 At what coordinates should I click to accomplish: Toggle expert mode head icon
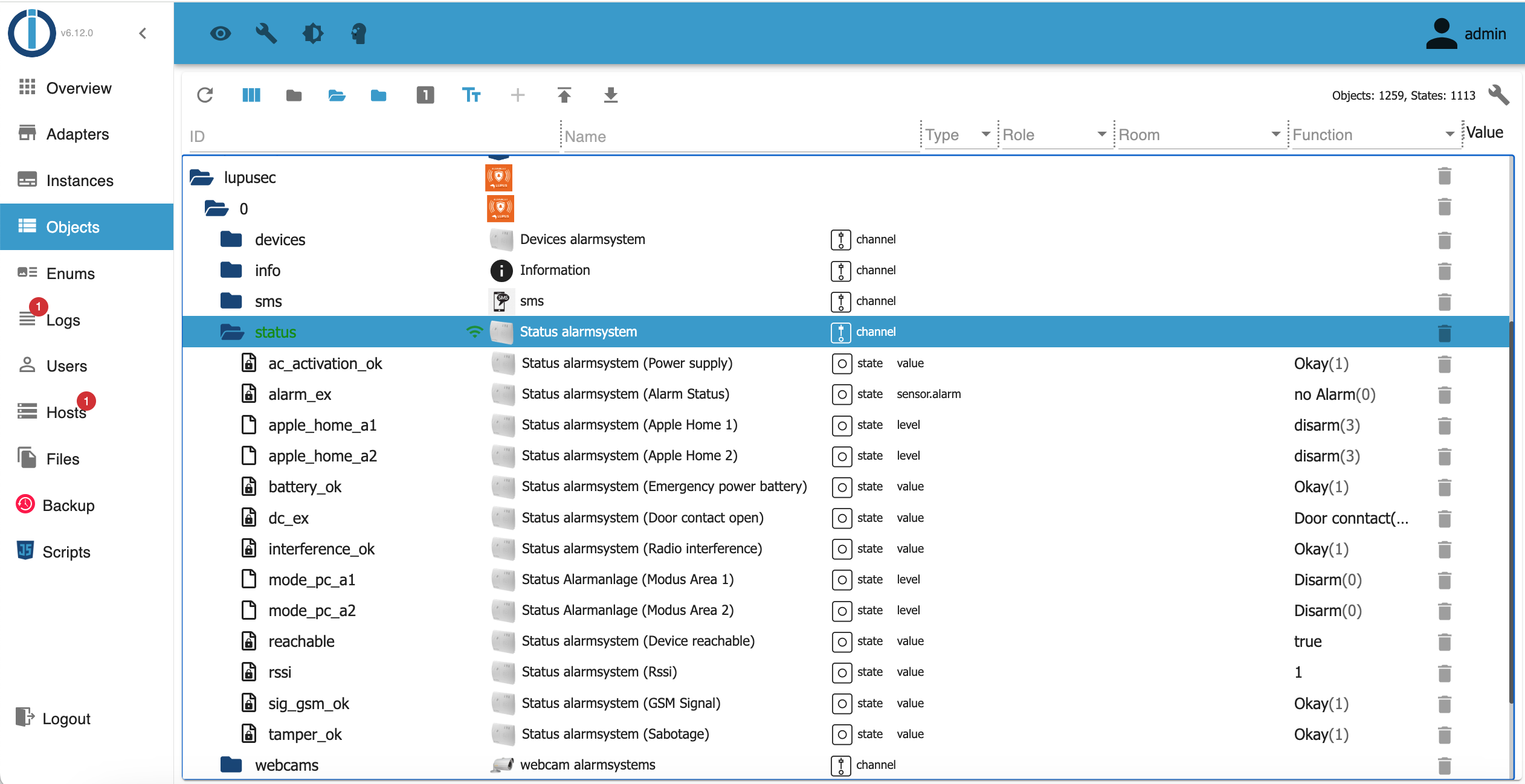358,33
